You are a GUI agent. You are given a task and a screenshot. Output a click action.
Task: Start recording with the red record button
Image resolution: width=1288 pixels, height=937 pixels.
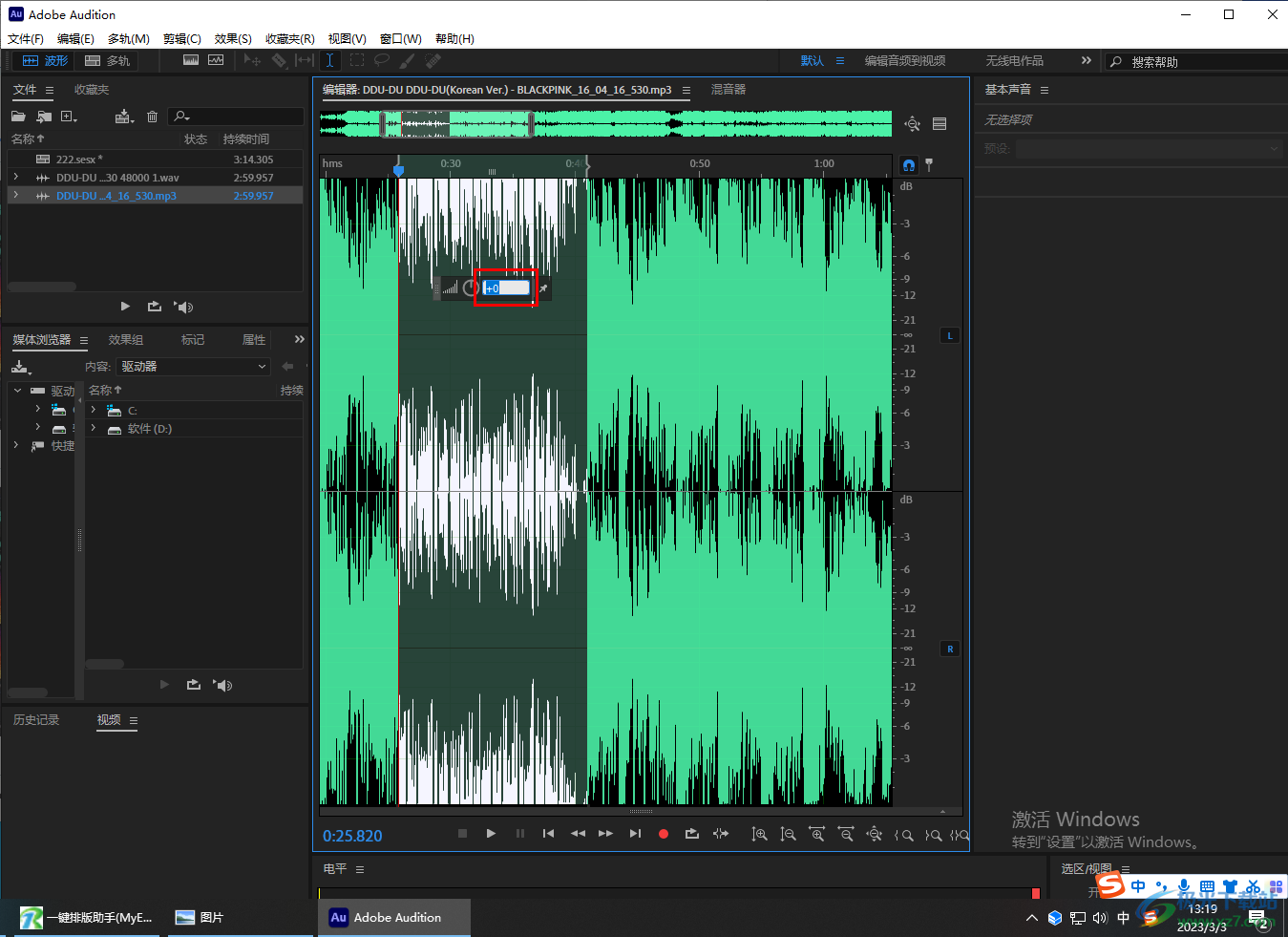click(x=664, y=834)
